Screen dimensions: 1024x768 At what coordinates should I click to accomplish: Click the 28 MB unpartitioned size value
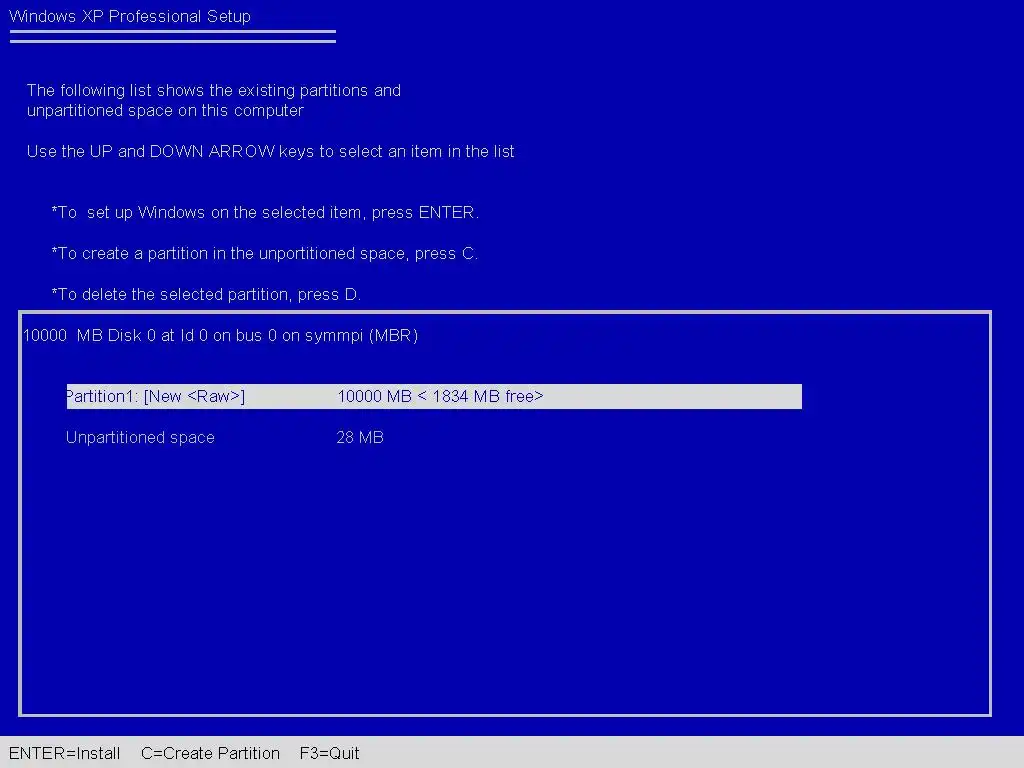pyautogui.click(x=360, y=438)
